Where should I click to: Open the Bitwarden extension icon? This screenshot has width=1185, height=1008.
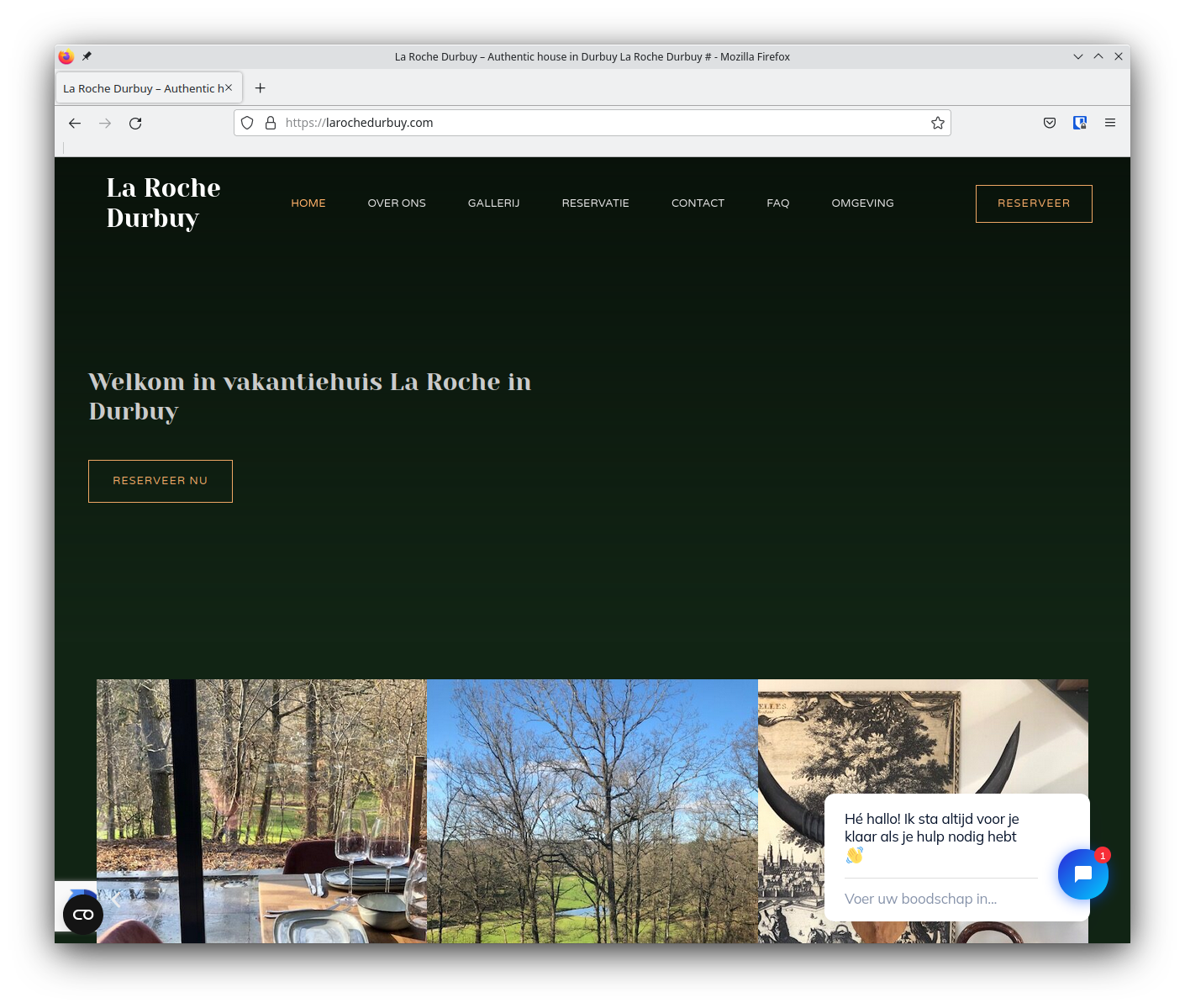click(x=1080, y=124)
